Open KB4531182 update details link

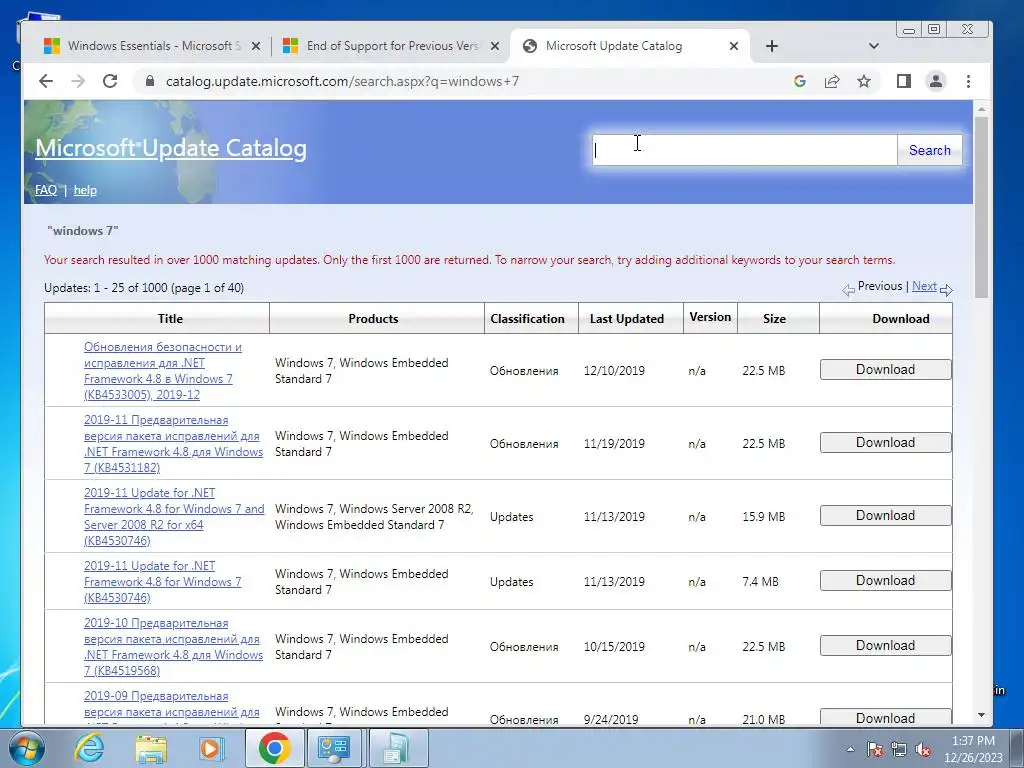pos(173,443)
